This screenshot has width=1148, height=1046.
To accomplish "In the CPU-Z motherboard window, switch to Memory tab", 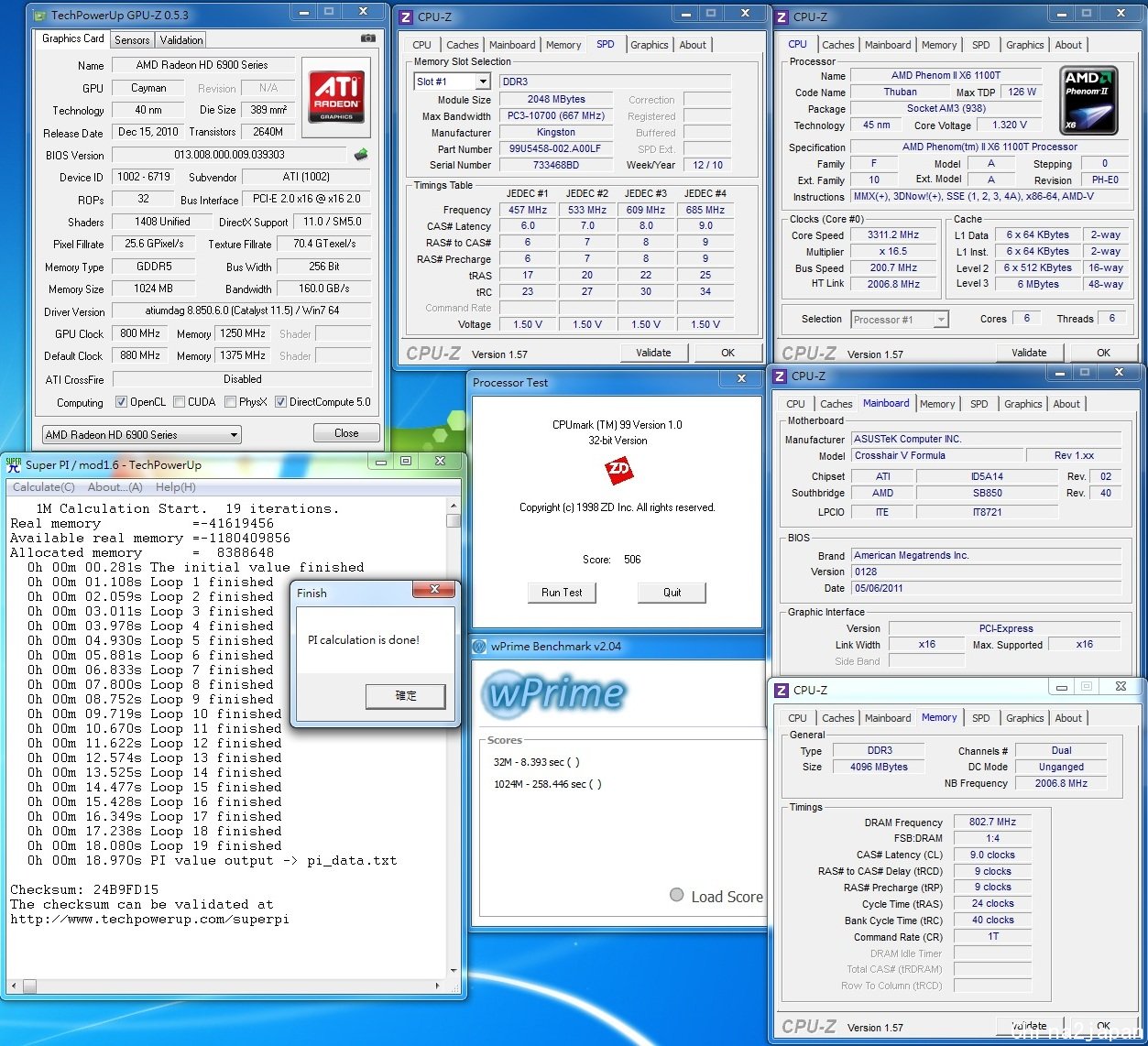I will pos(937,404).
